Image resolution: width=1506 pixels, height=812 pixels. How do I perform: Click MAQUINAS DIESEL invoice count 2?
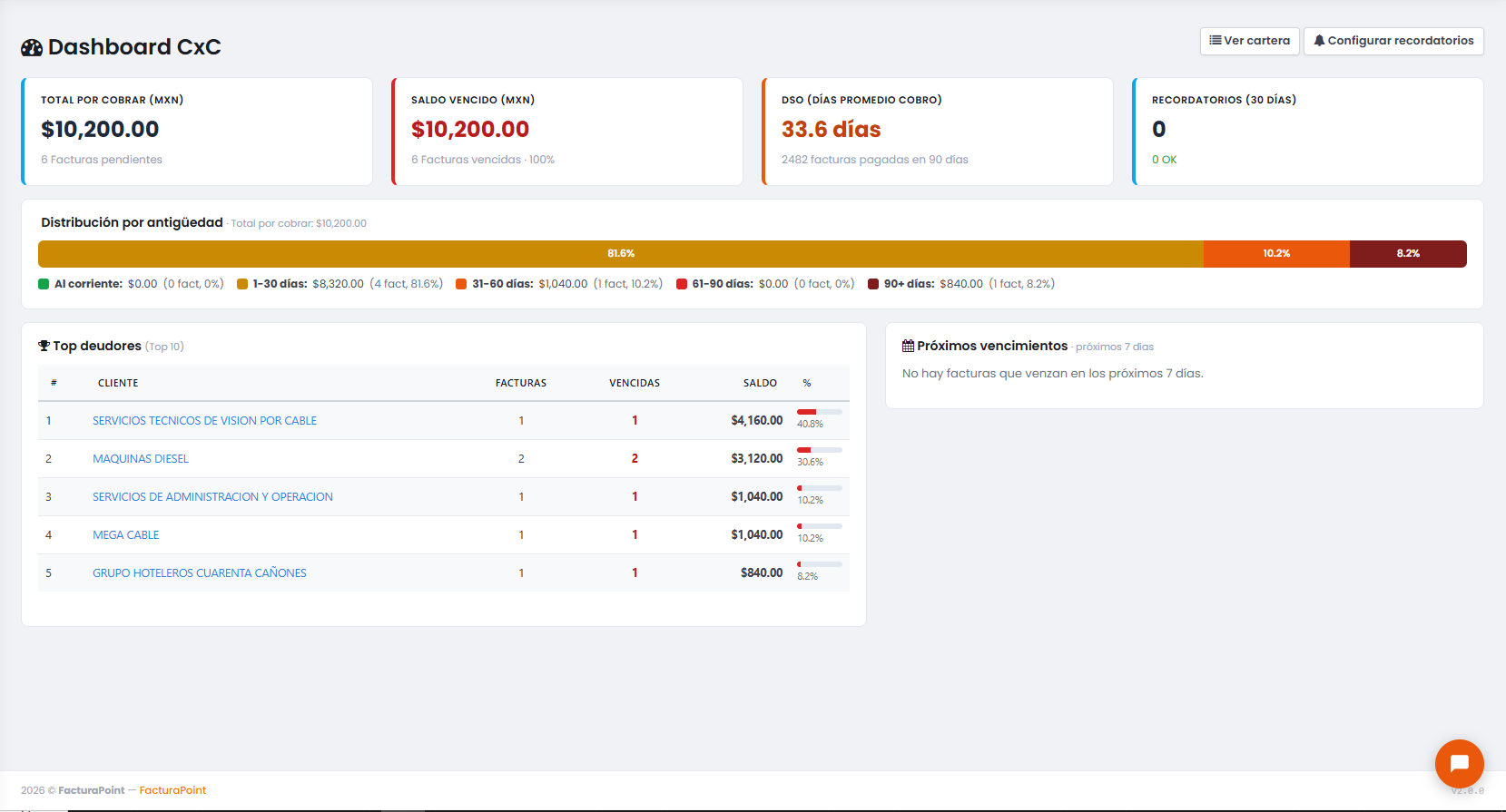pos(521,459)
